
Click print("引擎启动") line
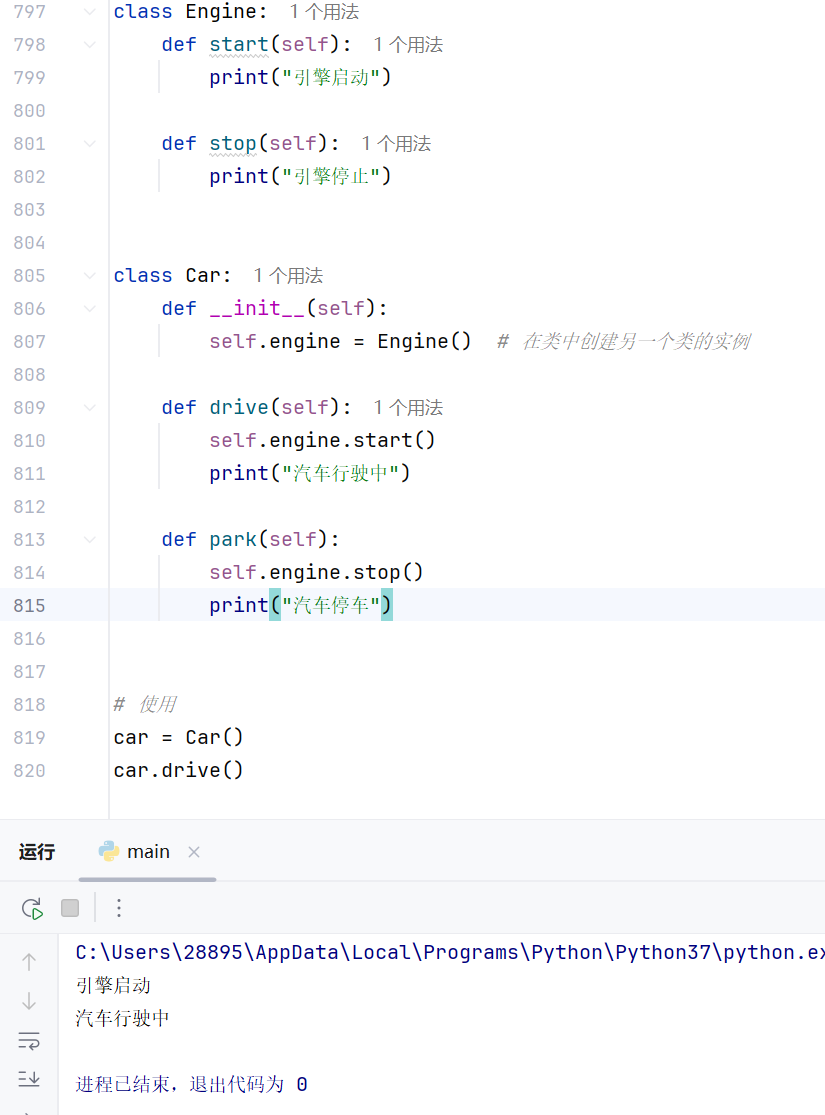pos(300,77)
